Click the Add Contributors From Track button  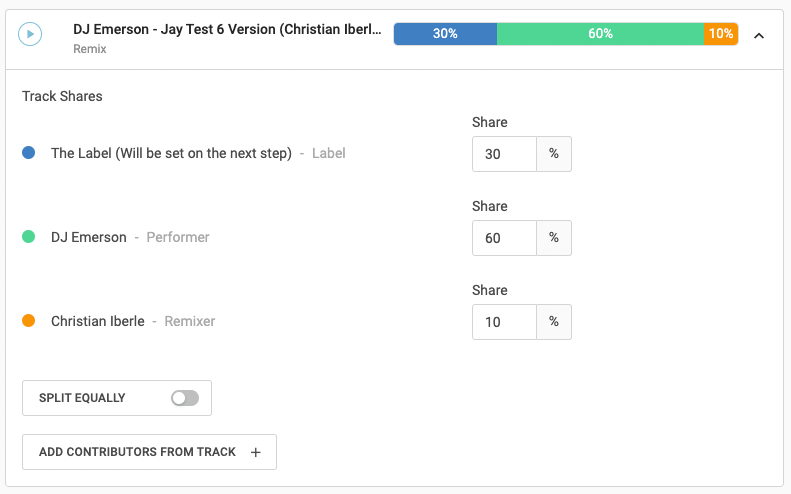(149, 452)
